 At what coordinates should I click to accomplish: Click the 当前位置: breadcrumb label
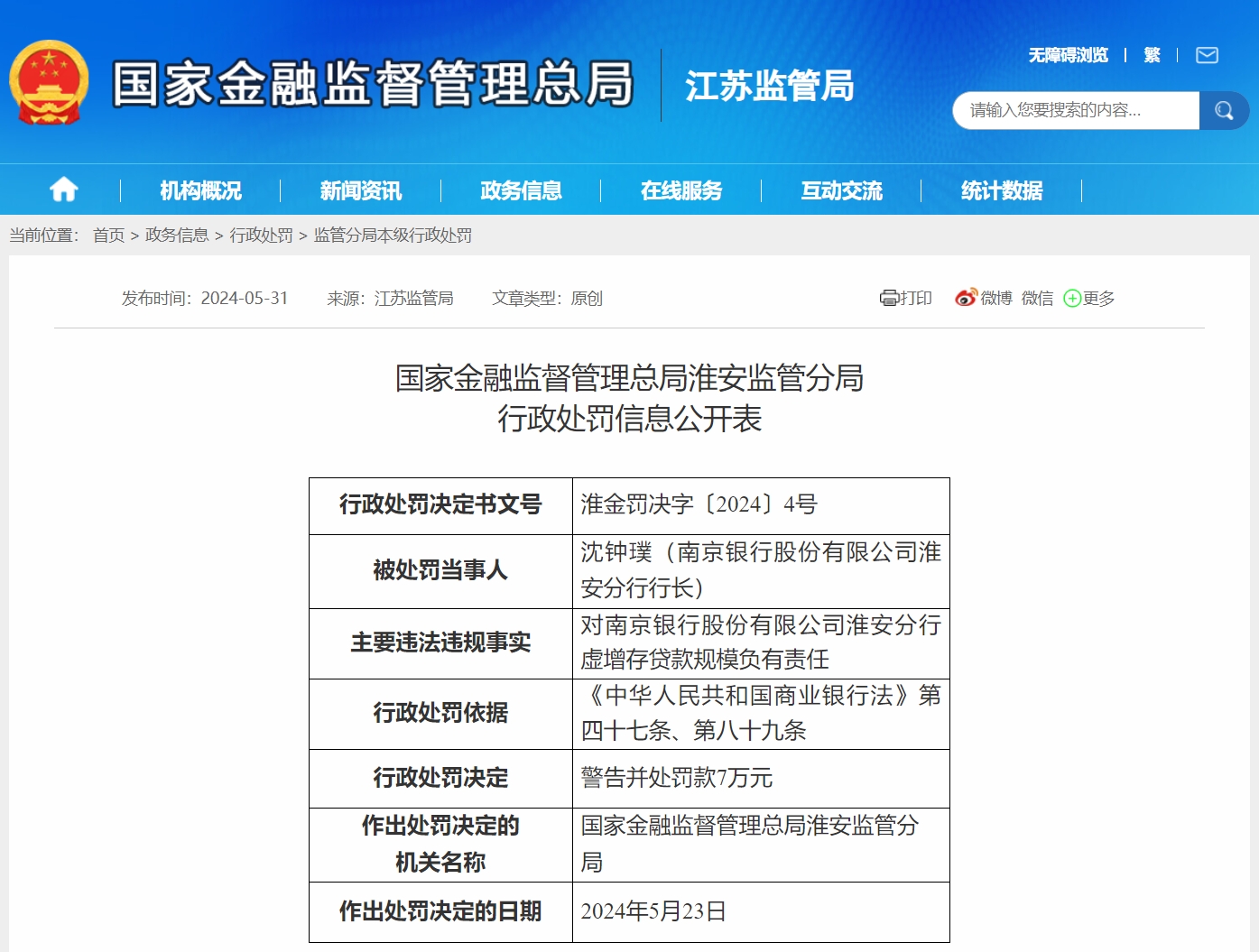pyautogui.click(x=44, y=236)
